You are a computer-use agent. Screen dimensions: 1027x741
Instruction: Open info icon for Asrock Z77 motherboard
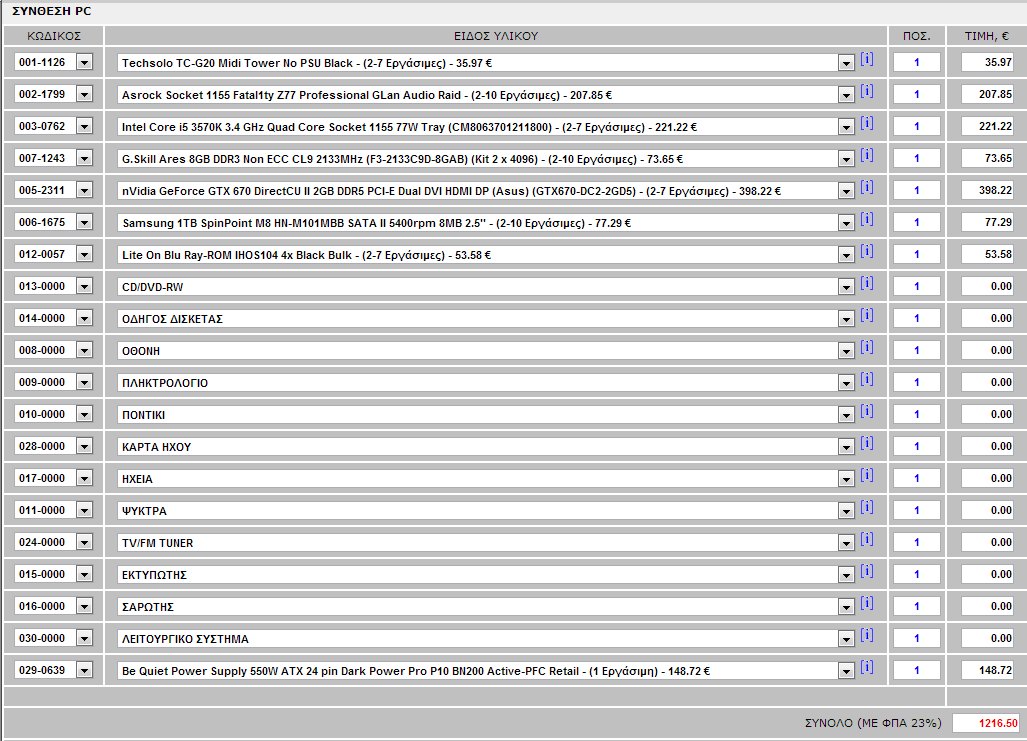click(867, 91)
